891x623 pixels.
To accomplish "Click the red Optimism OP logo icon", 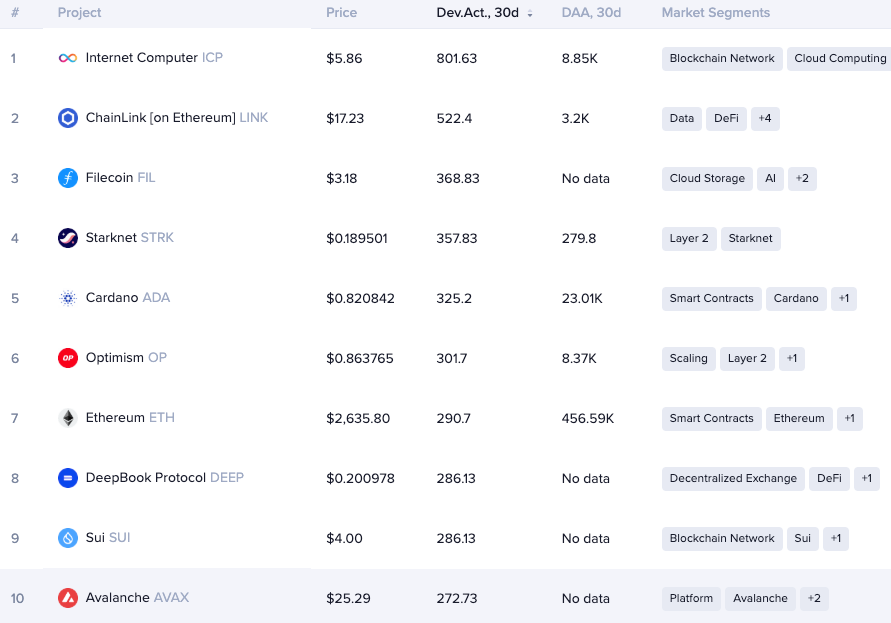I will coord(68,358).
